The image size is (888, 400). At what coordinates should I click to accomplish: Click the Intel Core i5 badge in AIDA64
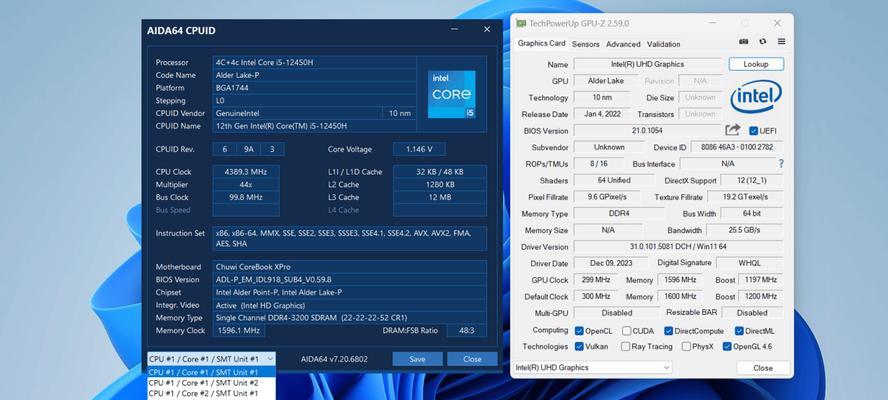coord(451,94)
